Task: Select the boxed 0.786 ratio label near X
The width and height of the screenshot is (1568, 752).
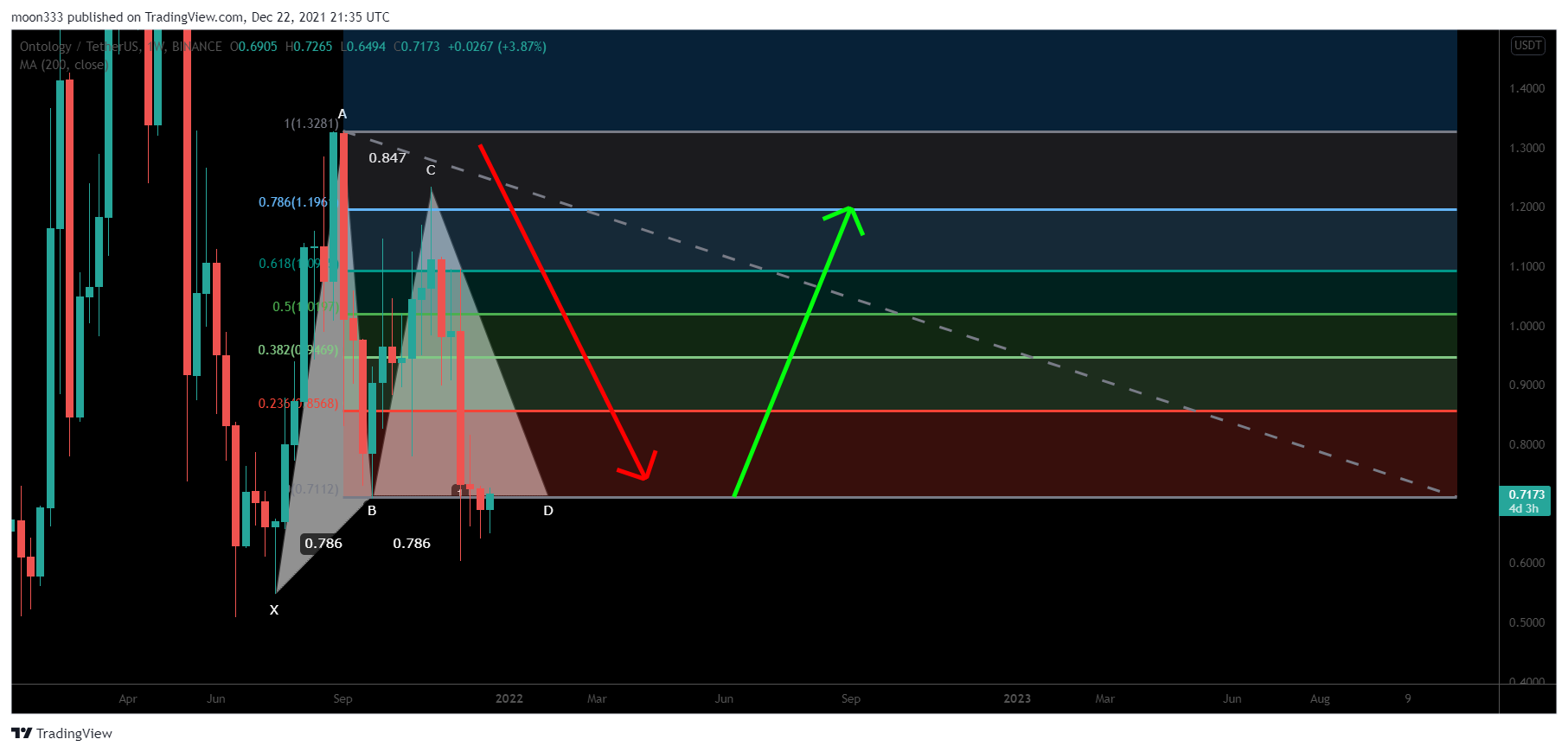Action: pyautogui.click(x=323, y=543)
